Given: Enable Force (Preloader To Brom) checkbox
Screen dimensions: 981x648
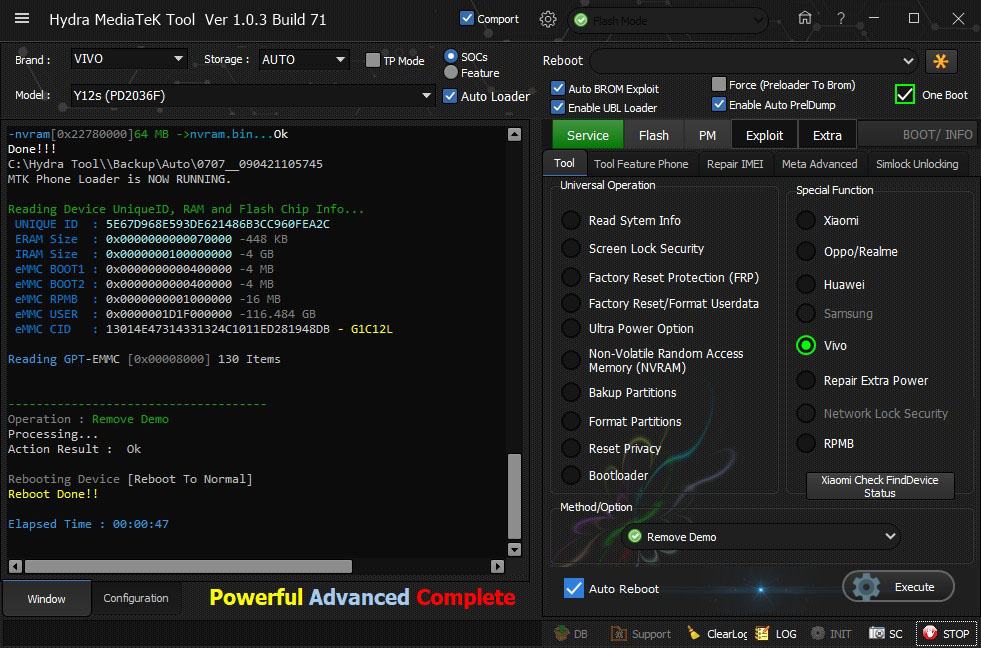Looking at the screenshot, I should click(x=719, y=84).
